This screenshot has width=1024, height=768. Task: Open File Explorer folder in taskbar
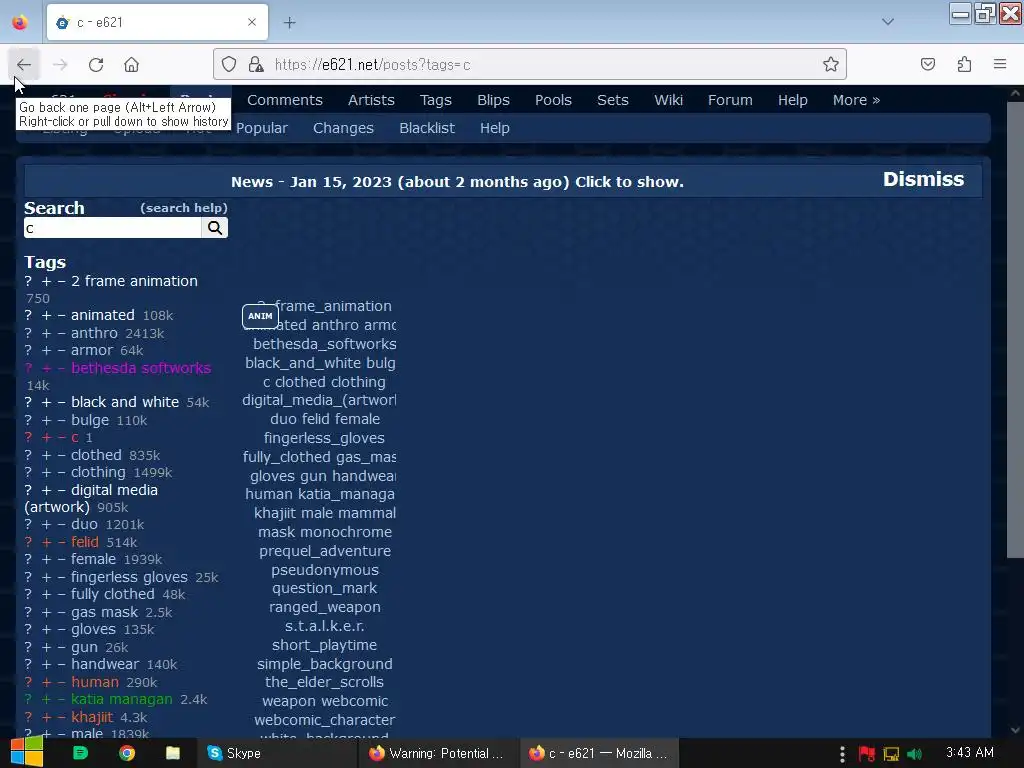tap(172, 753)
